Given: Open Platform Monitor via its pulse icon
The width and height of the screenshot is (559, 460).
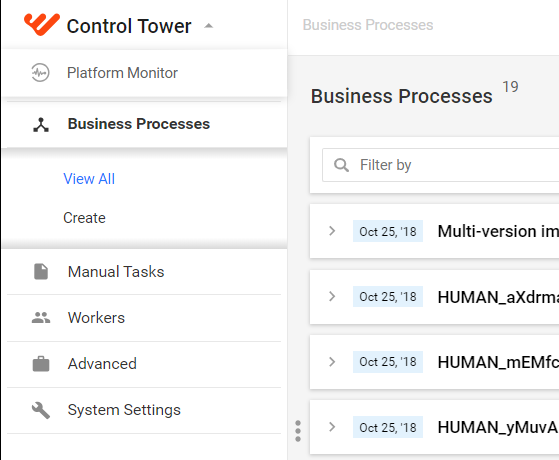Looking at the screenshot, I should coord(40,73).
